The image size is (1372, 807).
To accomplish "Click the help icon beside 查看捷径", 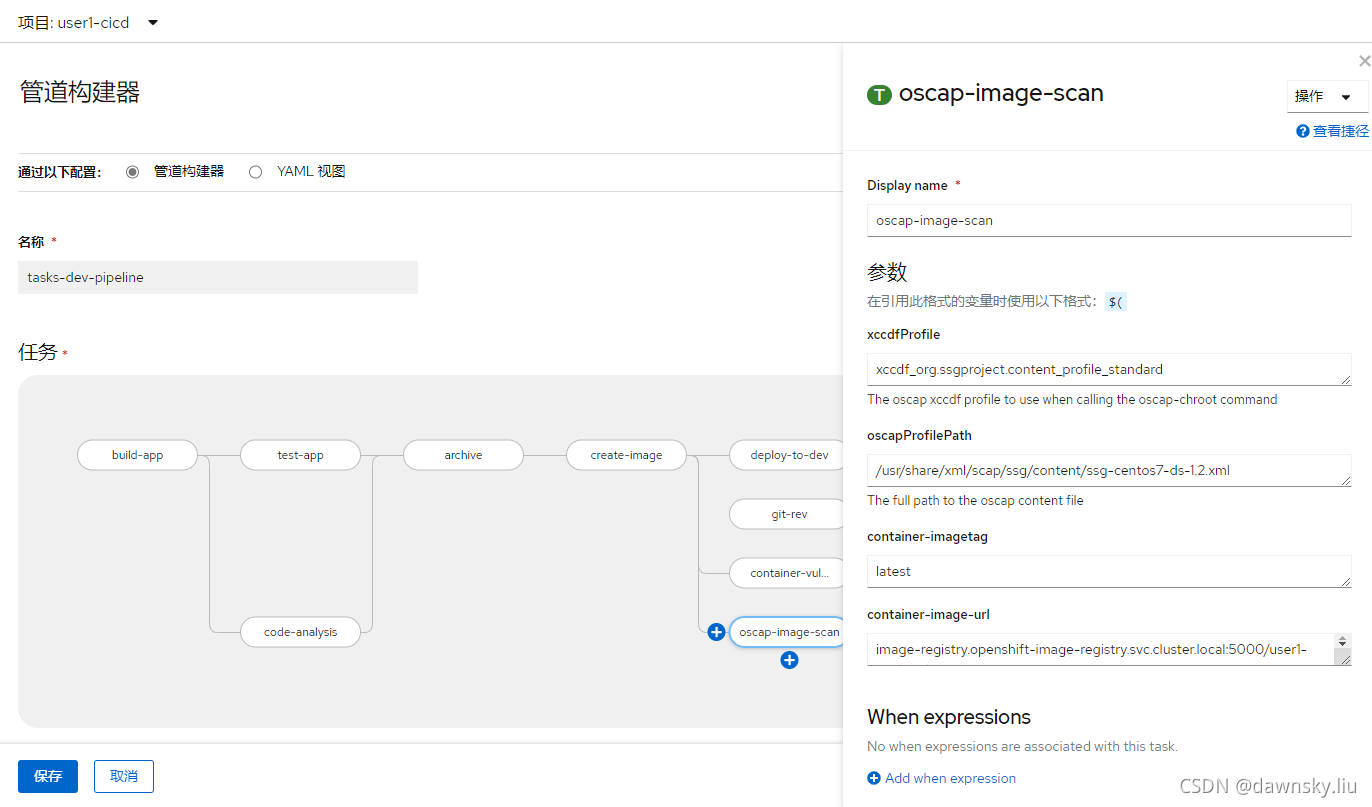I will pos(1303,131).
